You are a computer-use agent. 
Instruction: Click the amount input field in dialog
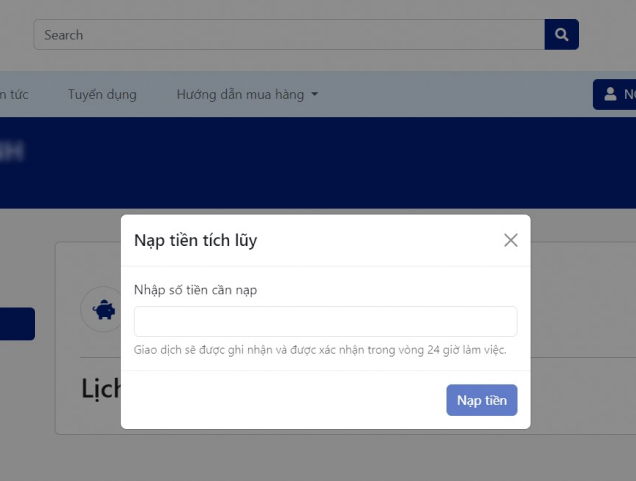coord(325,322)
